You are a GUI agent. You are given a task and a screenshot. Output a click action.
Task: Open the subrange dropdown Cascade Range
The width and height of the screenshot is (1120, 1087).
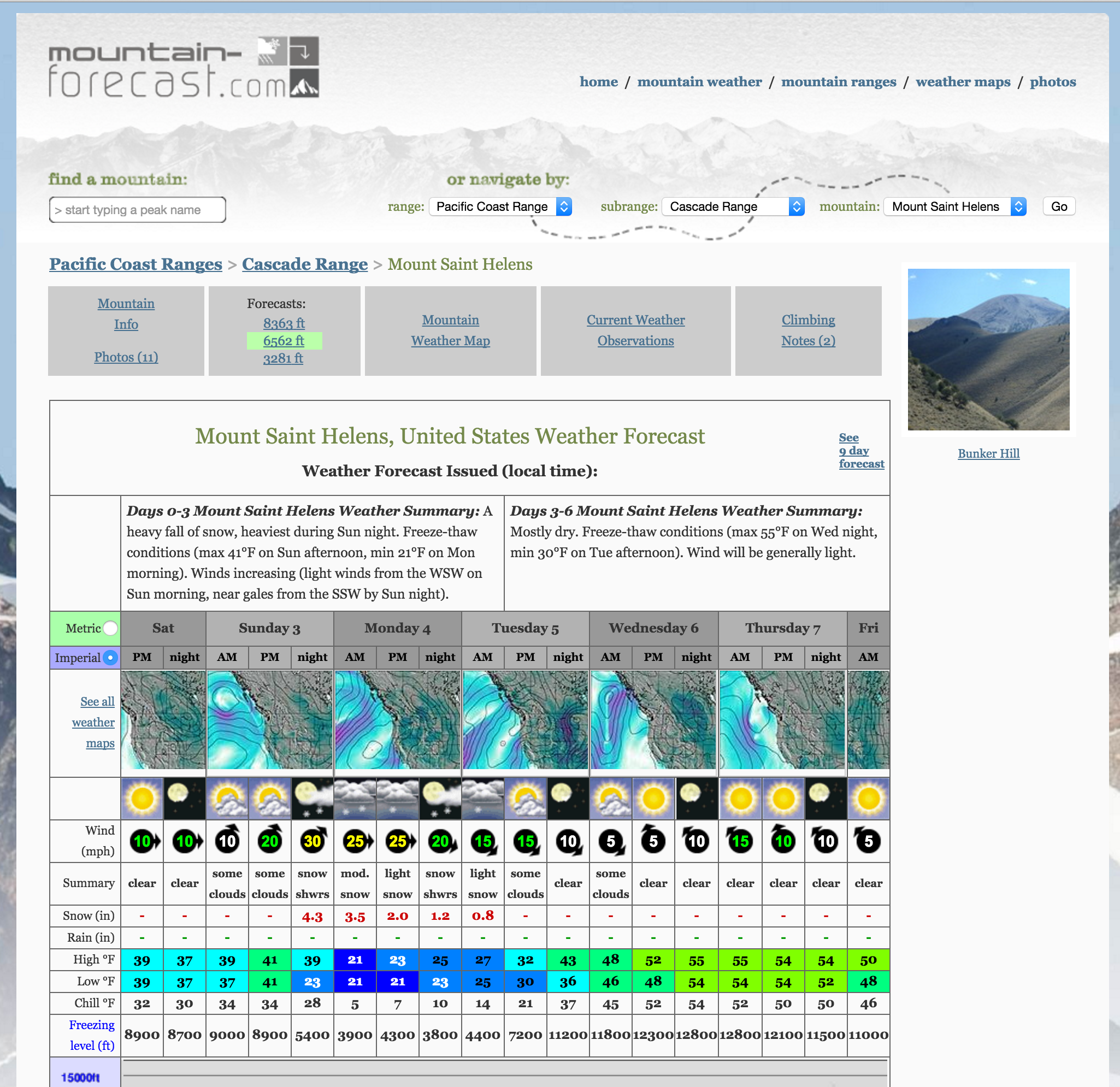(733, 206)
